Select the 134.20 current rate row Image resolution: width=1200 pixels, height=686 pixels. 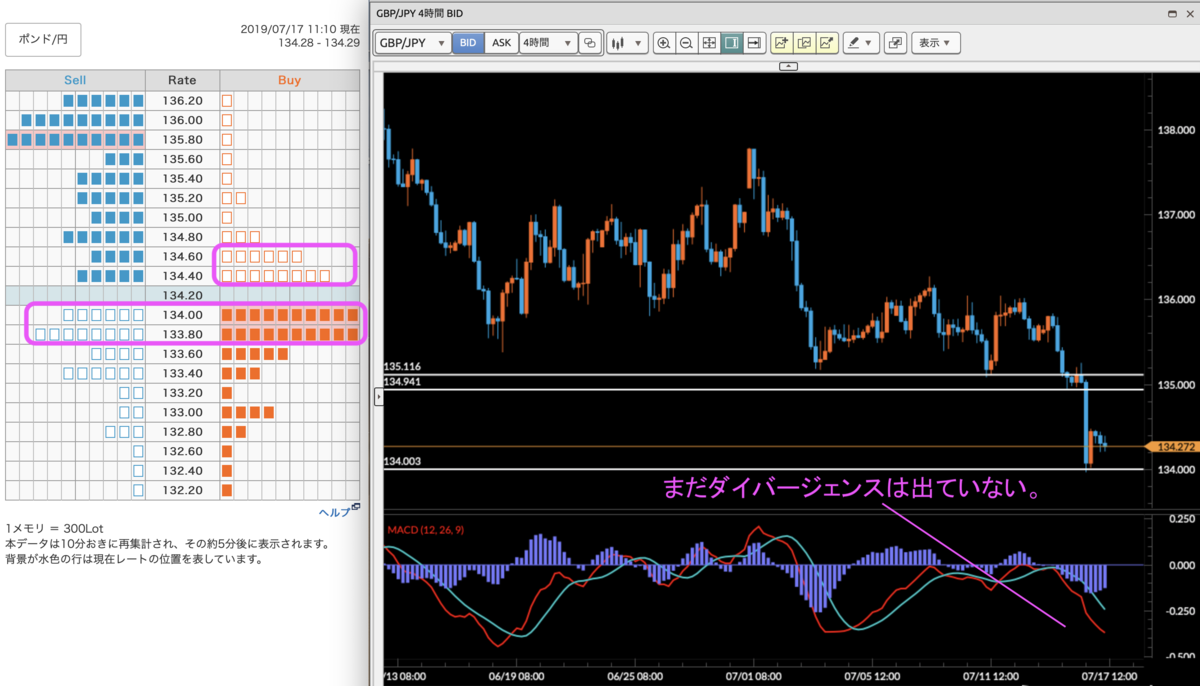click(182, 295)
